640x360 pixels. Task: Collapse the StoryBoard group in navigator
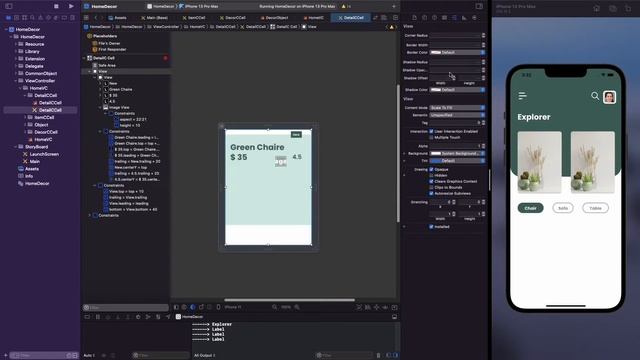tap(16, 147)
